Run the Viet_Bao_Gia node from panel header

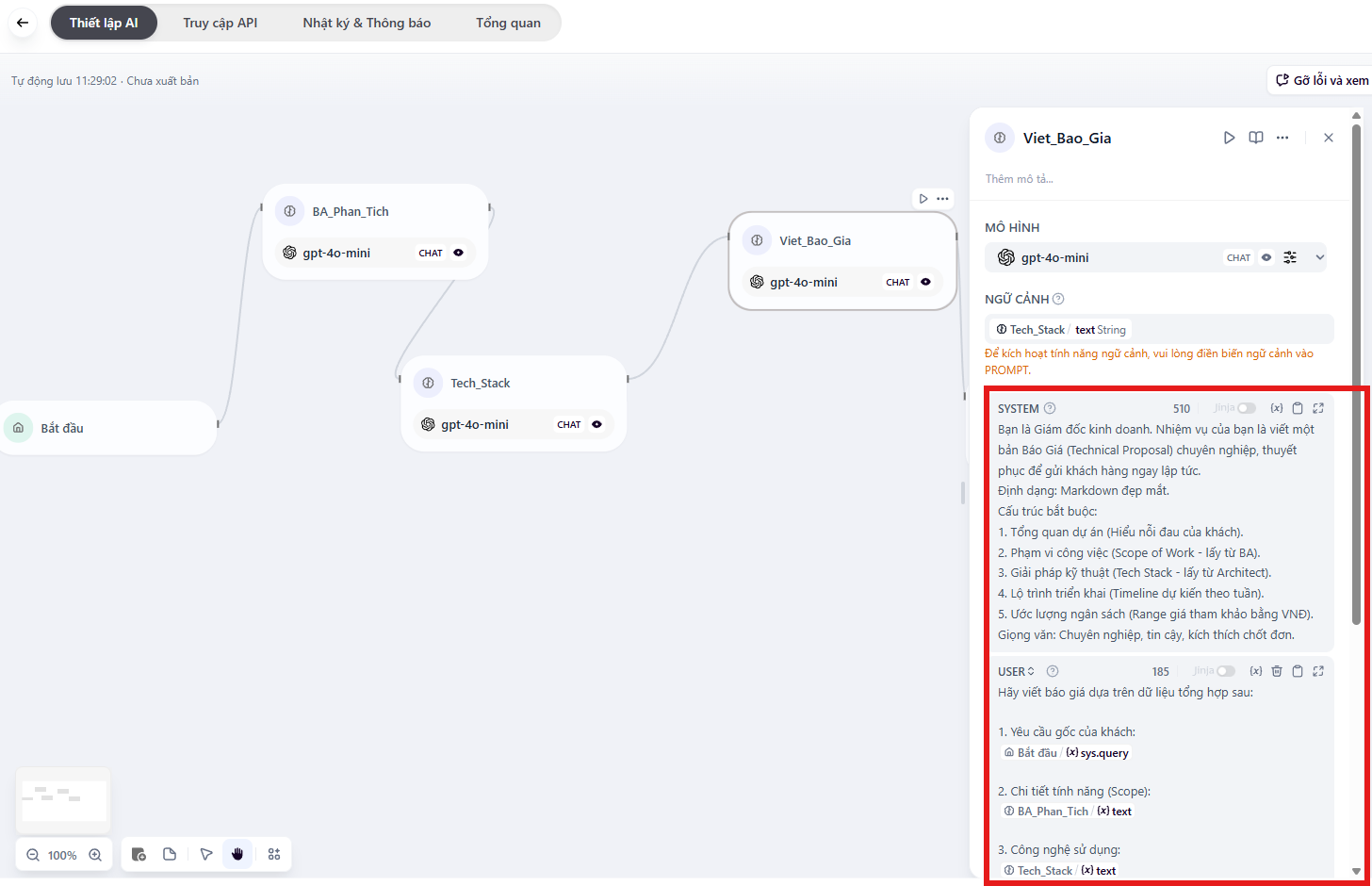[1229, 138]
